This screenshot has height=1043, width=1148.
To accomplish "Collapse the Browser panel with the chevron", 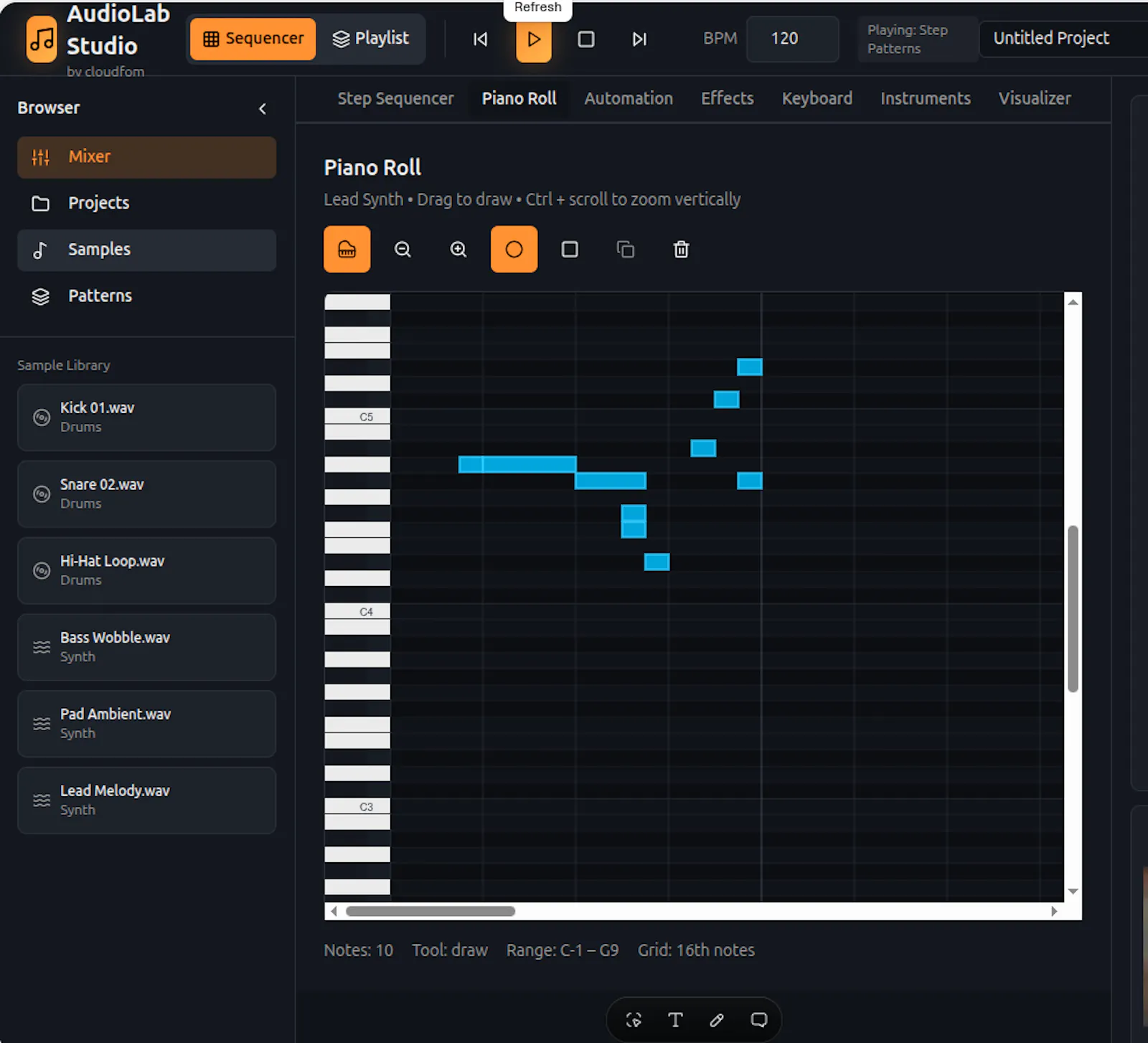I will (263, 108).
